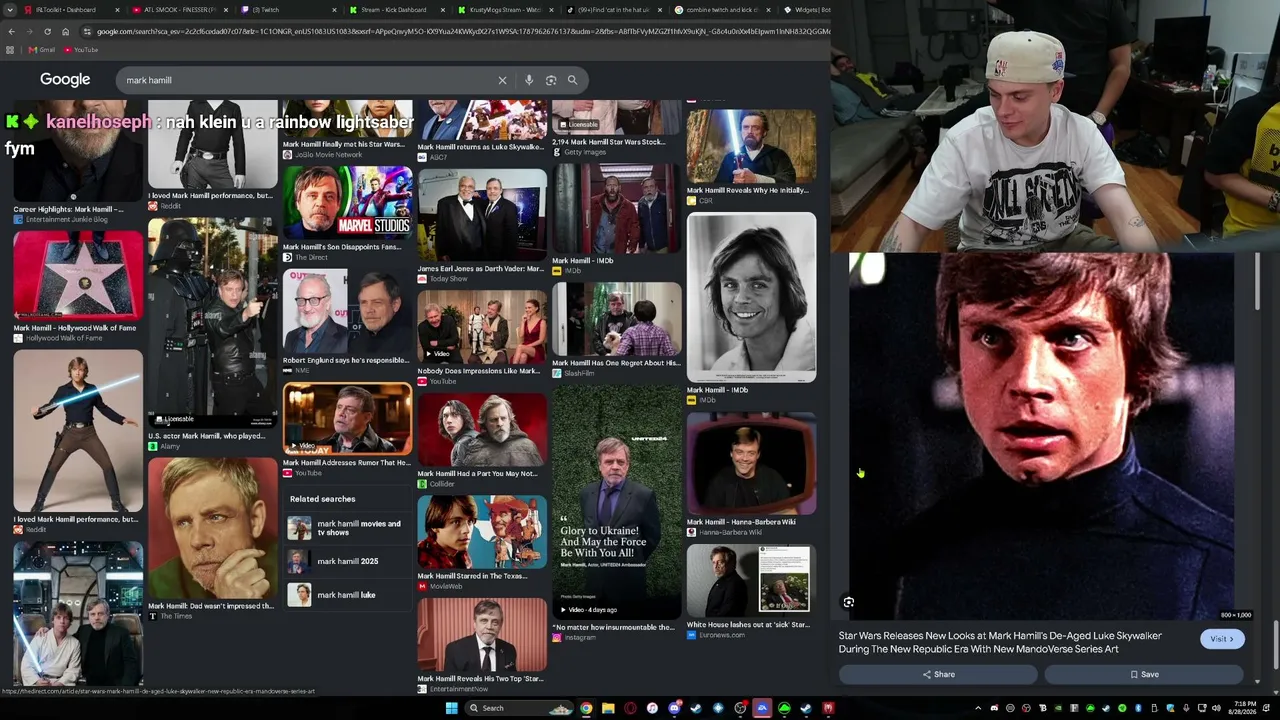Open 'Mark Hamill Addresses Rumor' YouTube video thumbnail
Screen dimensions: 1280x720
tap(347, 419)
